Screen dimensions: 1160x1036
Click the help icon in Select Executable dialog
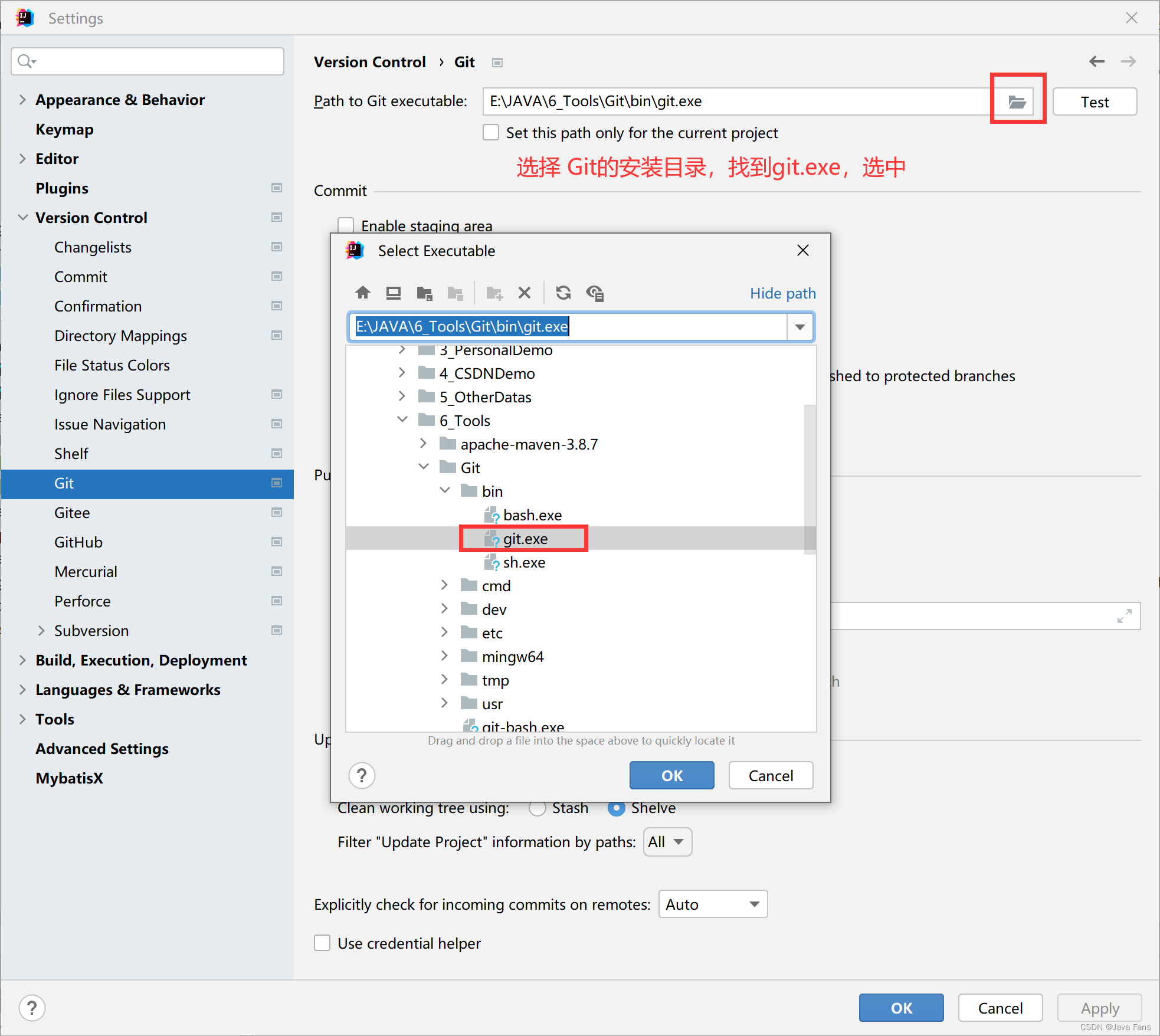[362, 775]
